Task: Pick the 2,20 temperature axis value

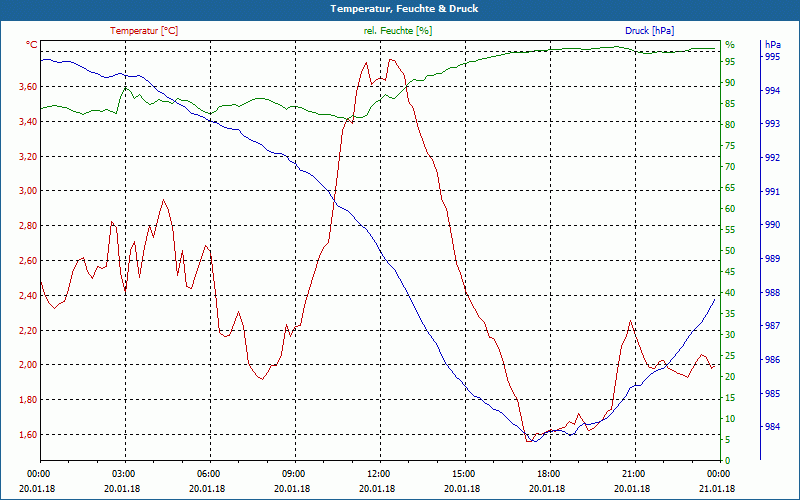Action: tap(28, 331)
